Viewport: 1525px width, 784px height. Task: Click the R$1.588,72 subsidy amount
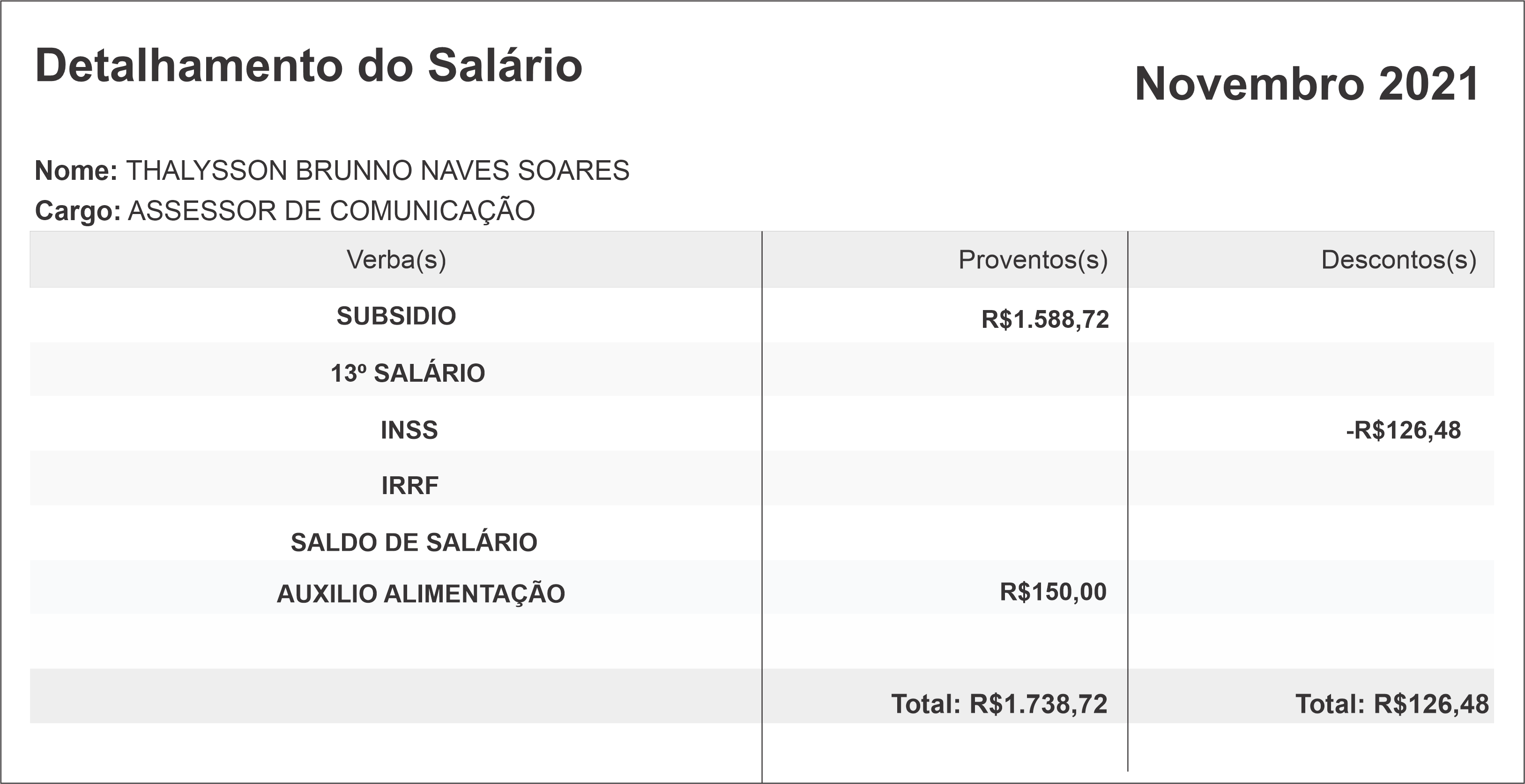click(1045, 319)
